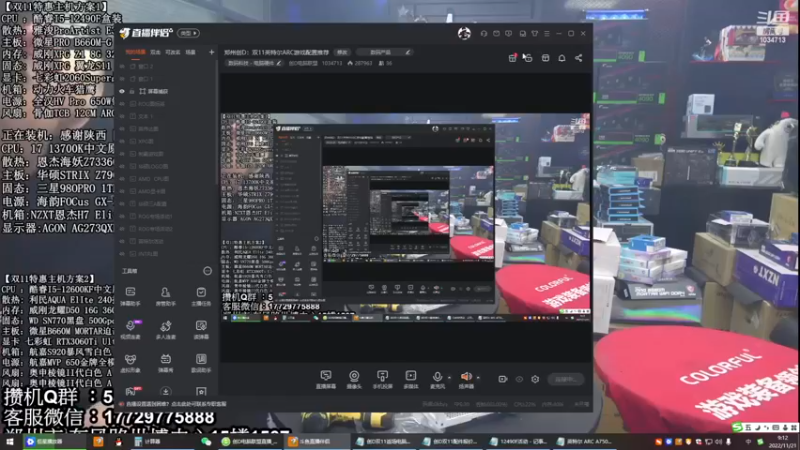The width and height of the screenshot is (800, 450).
Task: Open the ARC A750 Notepad taskbar item
Action: tap(584, 442)
